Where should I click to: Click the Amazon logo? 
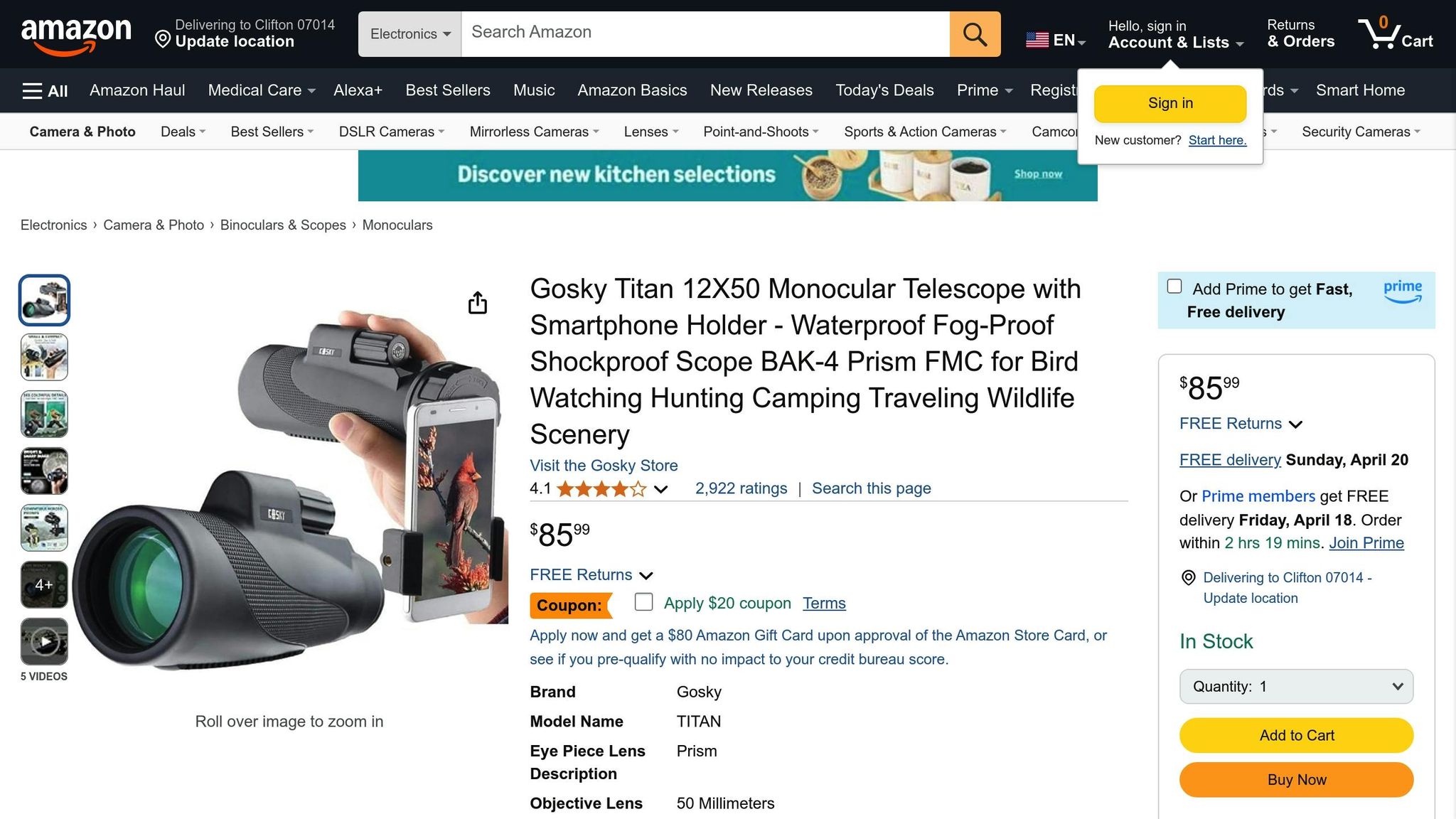[78, 33]
